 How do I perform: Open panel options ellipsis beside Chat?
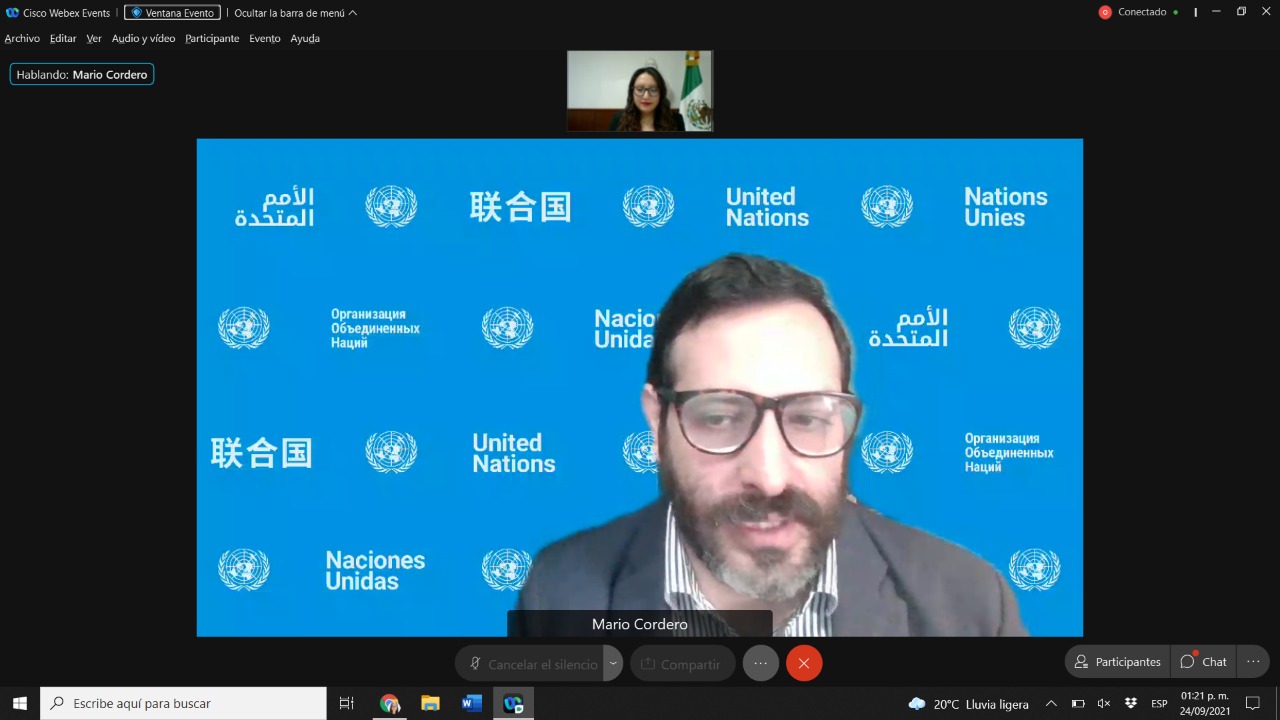pyautogui.click(x=1253, y=661)
